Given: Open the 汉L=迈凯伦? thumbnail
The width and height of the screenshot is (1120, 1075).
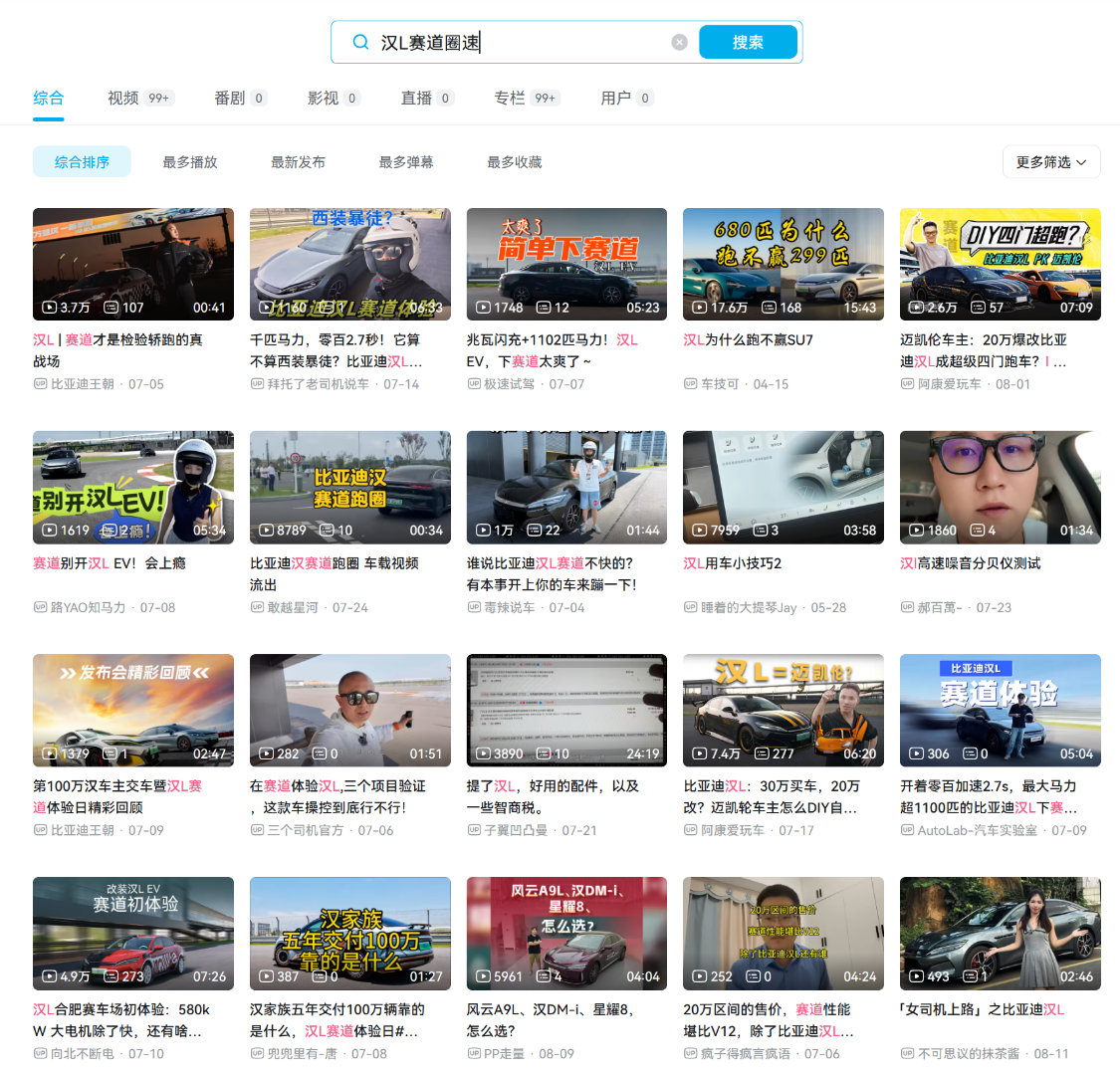Looking at the screenshot, I should pos(783,710).
